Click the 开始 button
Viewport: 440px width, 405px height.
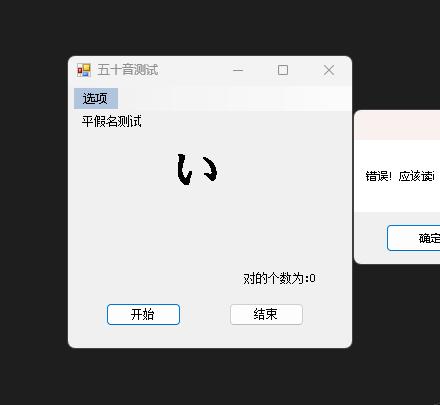tap(143, 314)
